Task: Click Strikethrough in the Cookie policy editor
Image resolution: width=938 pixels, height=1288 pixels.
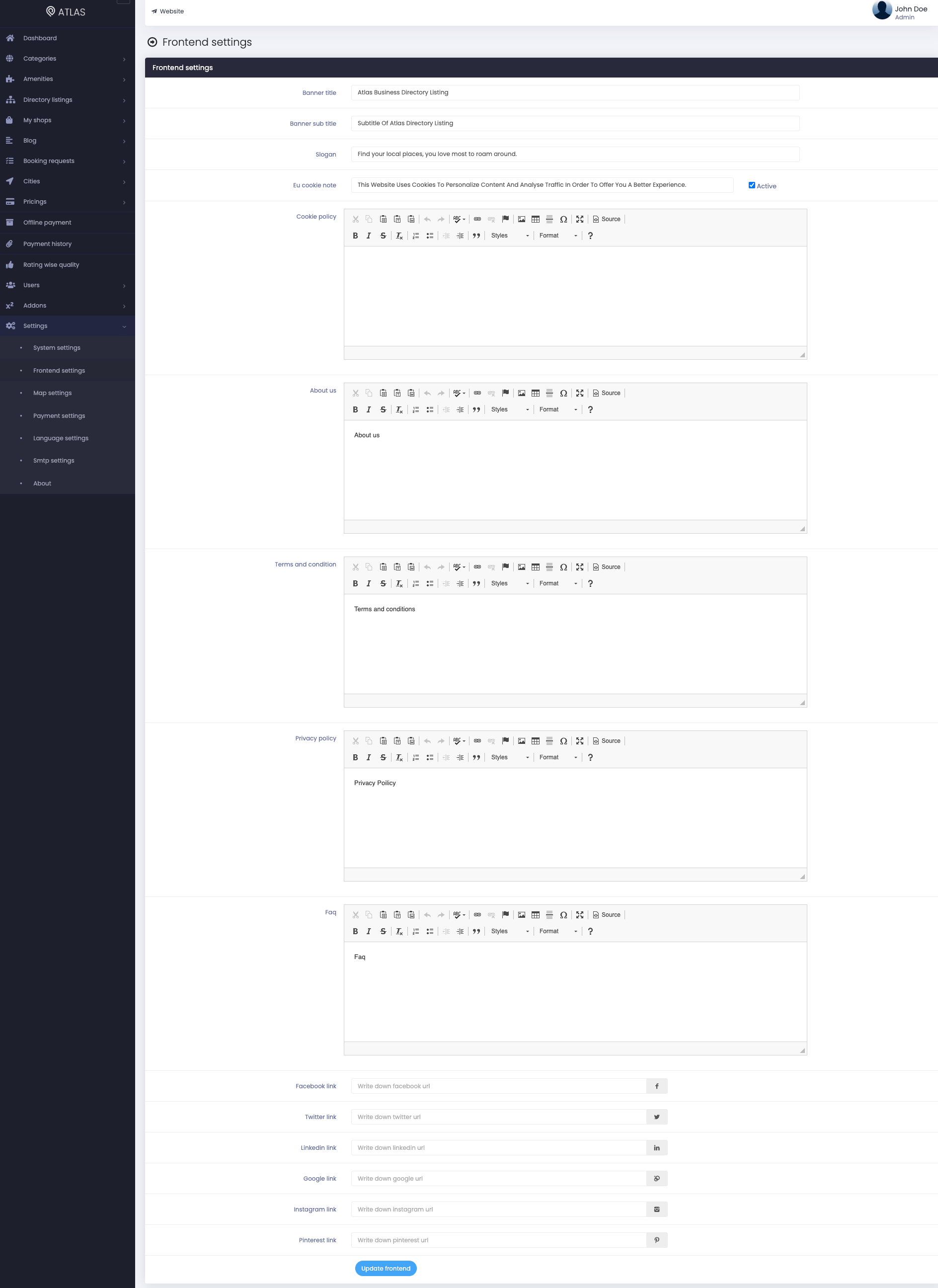Action: tap(383, 236)
